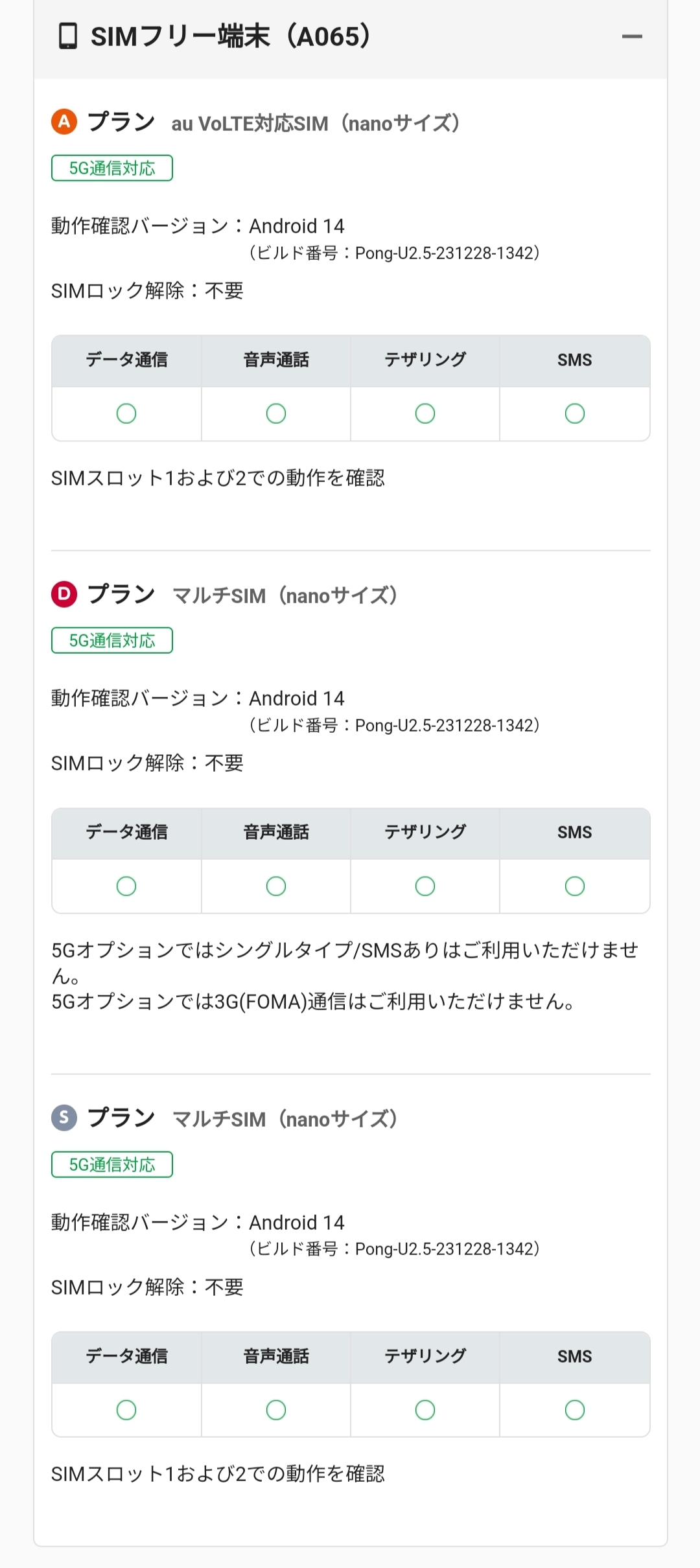
Task: Click the A plan SMS circle mark
Action: [575, 413]
